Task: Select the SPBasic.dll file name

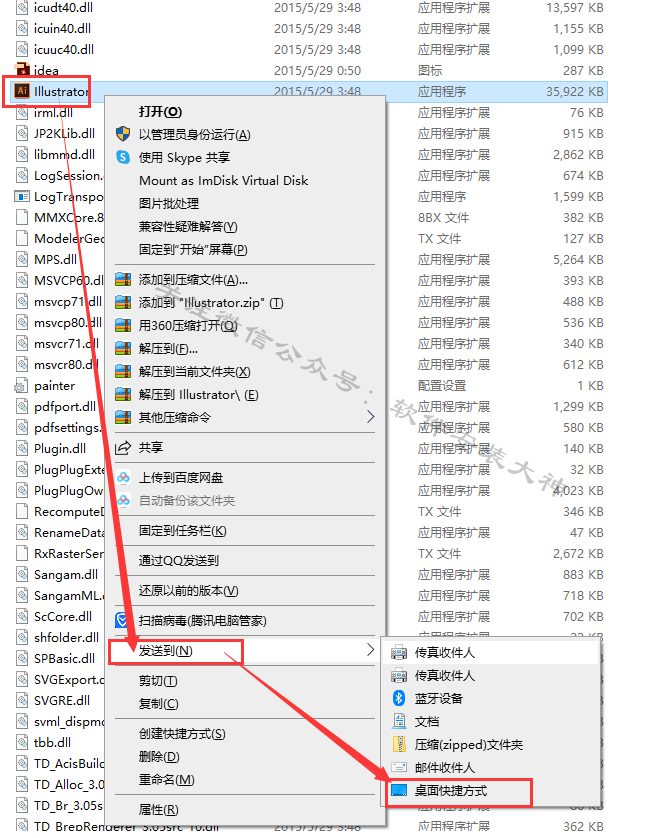Action: (x=65, y=658)
